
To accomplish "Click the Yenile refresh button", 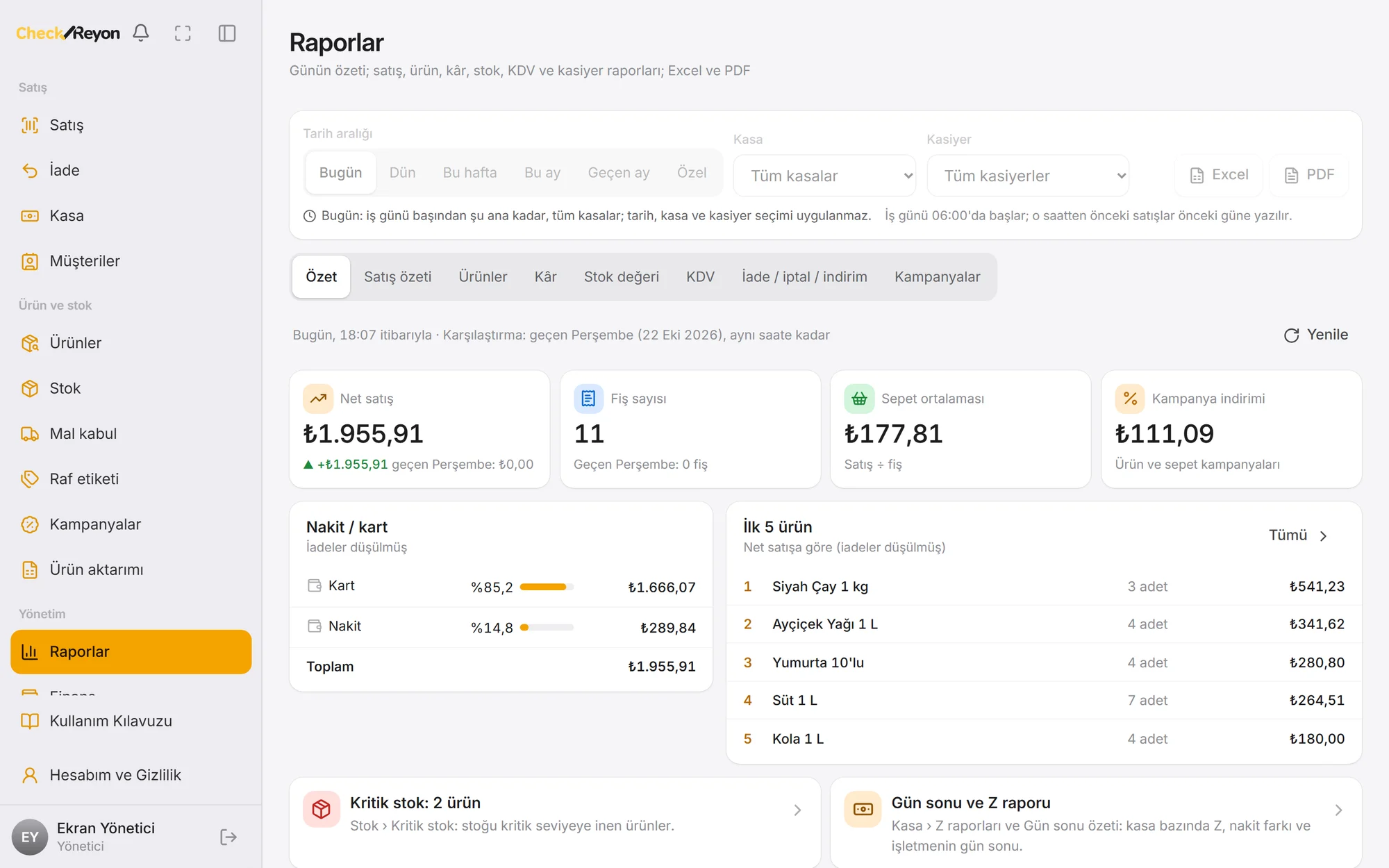I will tap(1316, 335).
